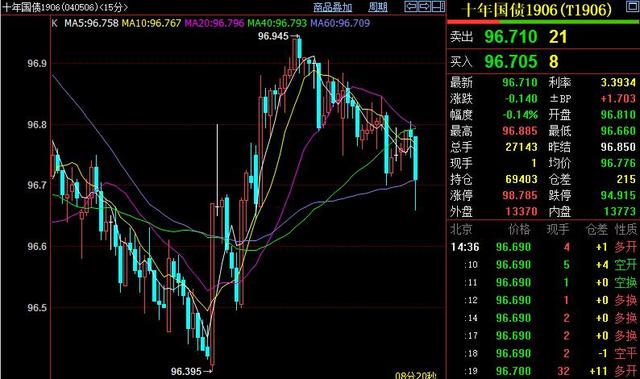Viewport: 640px width, 379px height.
Task: Click the split-panel layout icon
Action: 438,6
